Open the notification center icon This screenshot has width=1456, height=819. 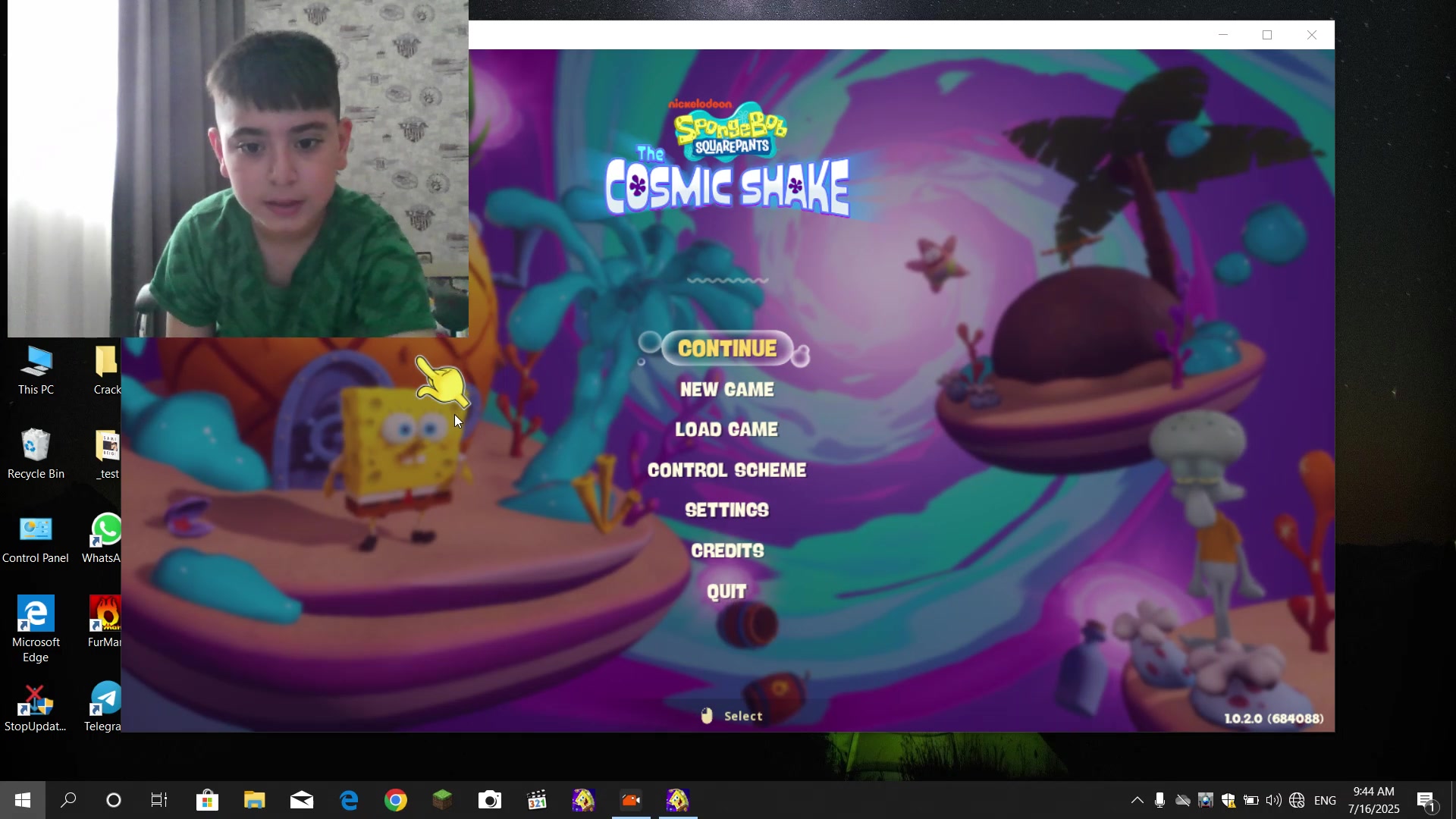(x=1427, y=800)
